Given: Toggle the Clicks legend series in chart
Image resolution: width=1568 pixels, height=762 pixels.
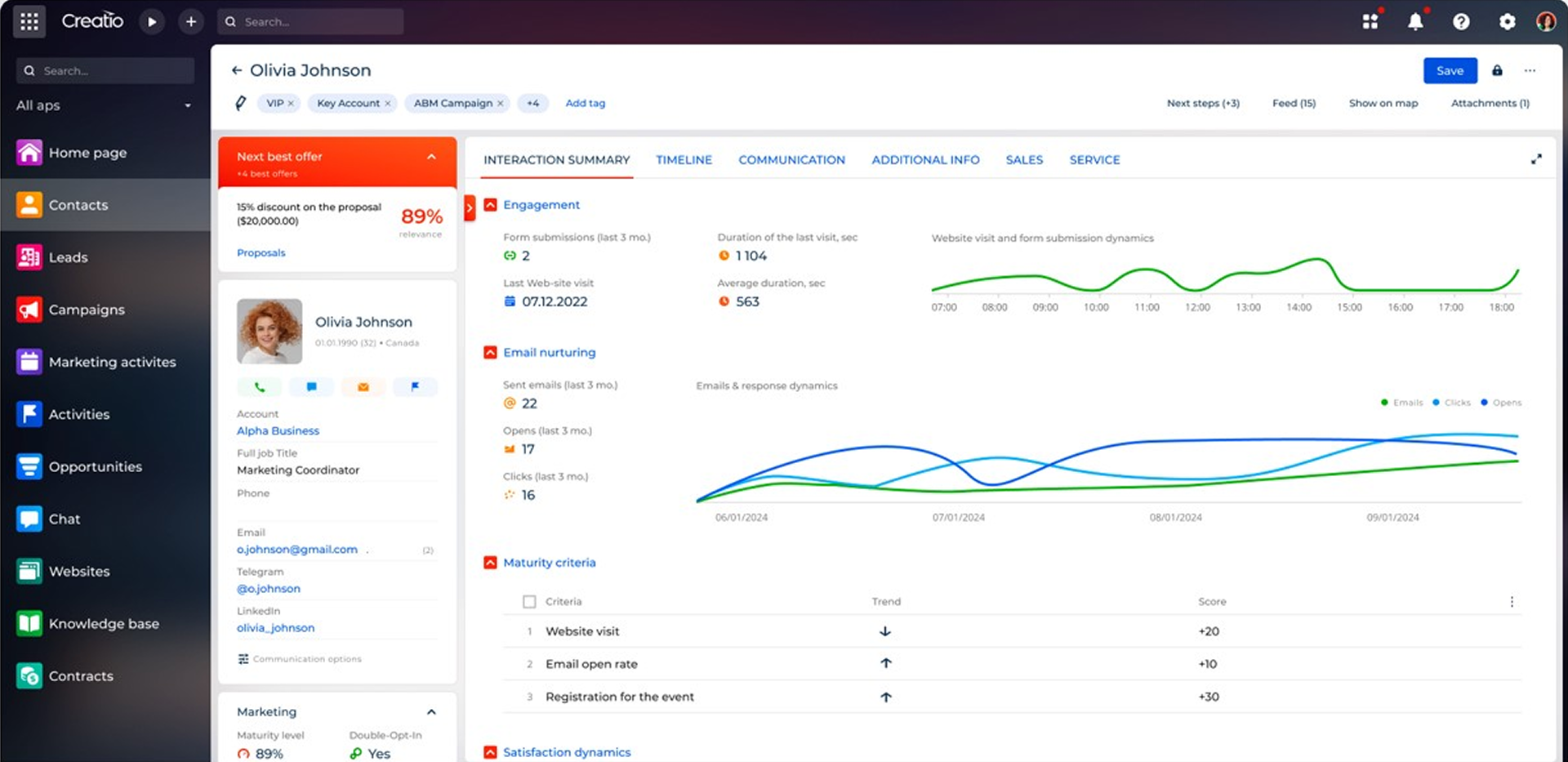Looking at the screenshot, I should (x=1452, y=403).
